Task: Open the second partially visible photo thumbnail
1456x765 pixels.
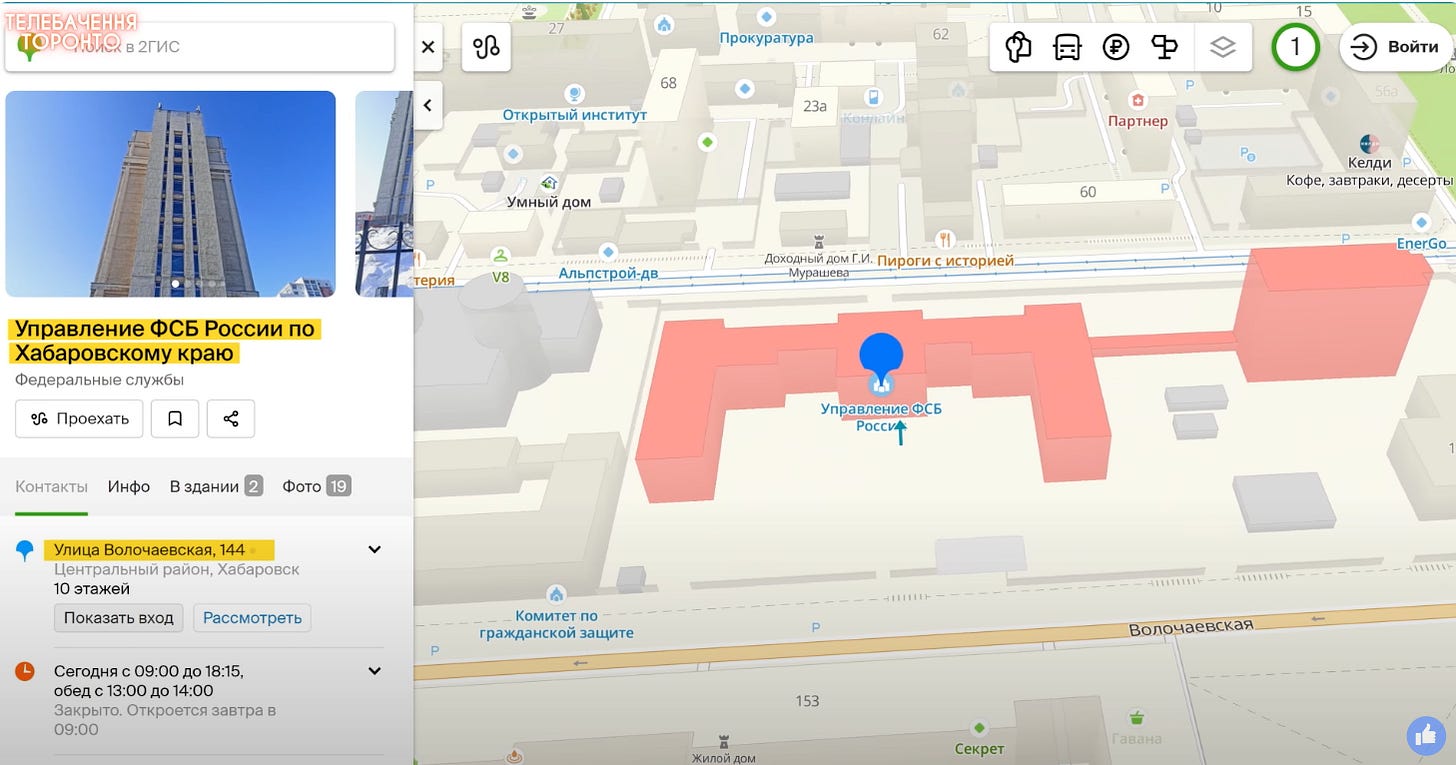Action: [x=384, y=194]
